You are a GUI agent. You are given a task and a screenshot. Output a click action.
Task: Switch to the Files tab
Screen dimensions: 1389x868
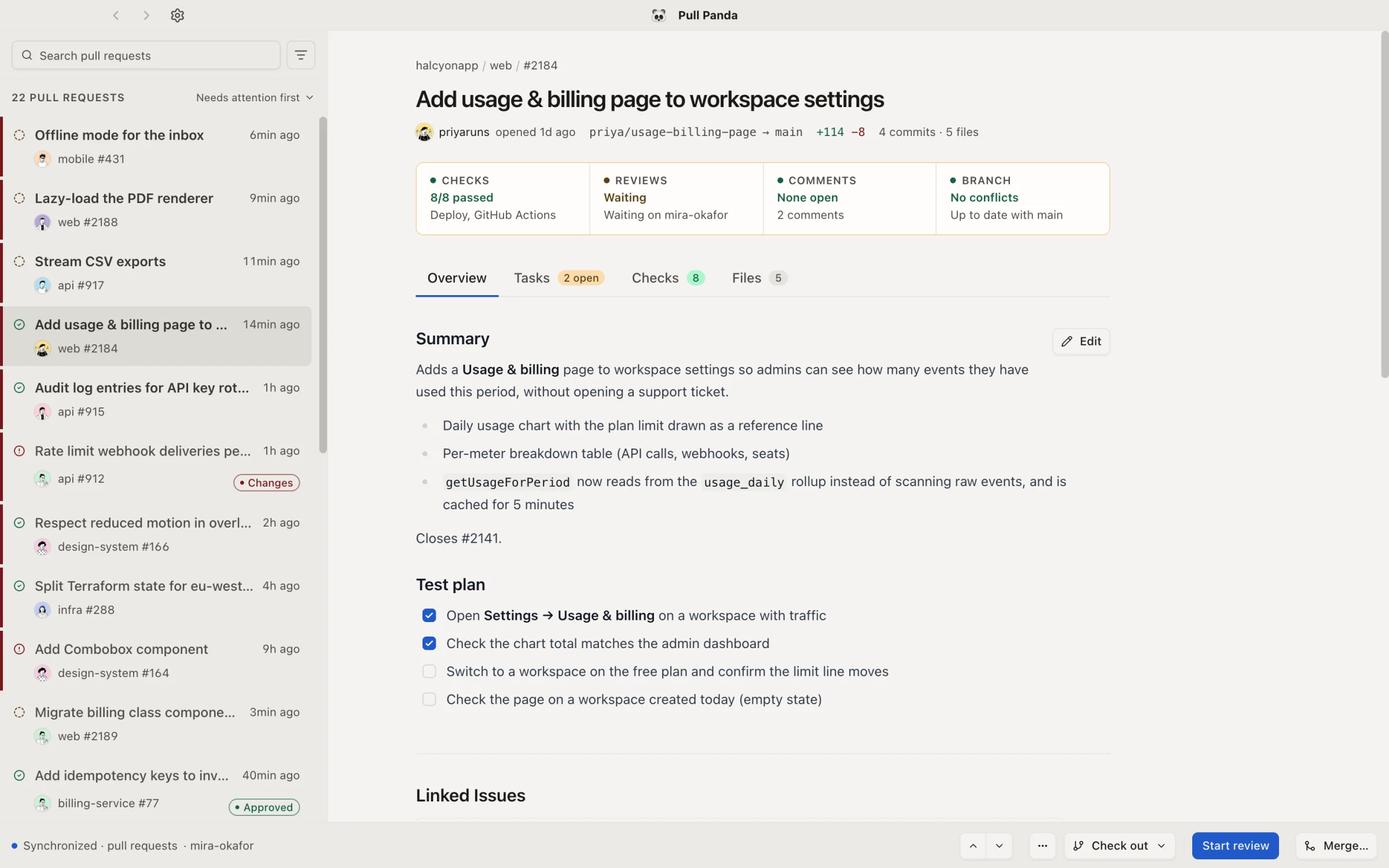coord(759,278)
